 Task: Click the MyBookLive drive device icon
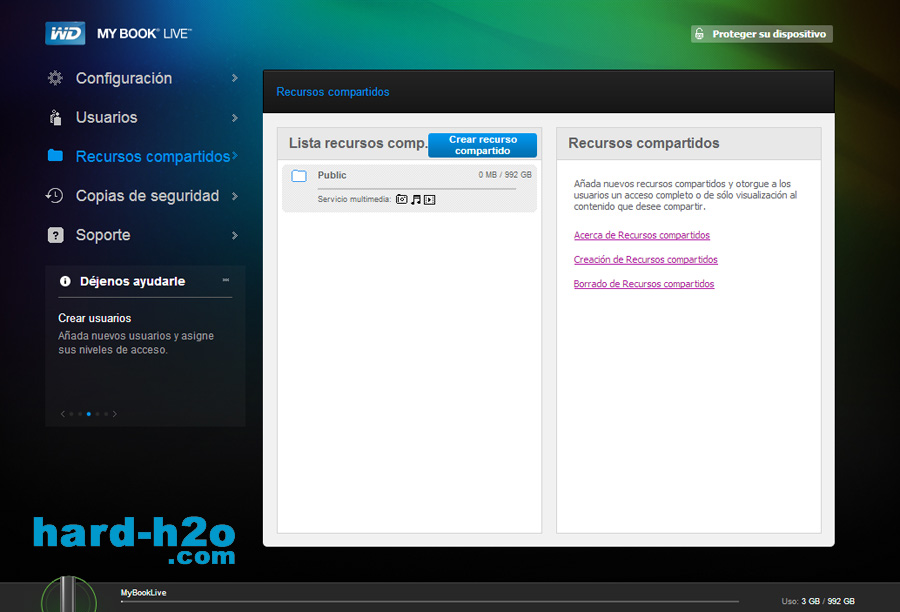pyautogui.click(x=68, y=595)
